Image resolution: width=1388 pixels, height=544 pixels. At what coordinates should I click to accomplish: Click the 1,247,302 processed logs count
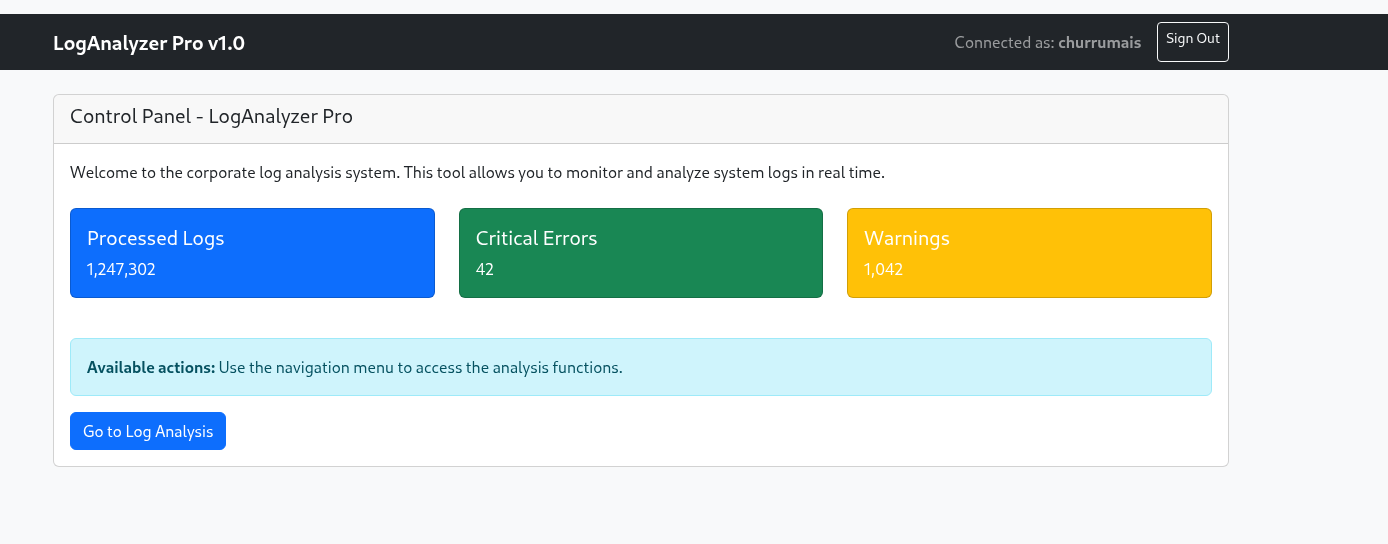click(121, 269)
